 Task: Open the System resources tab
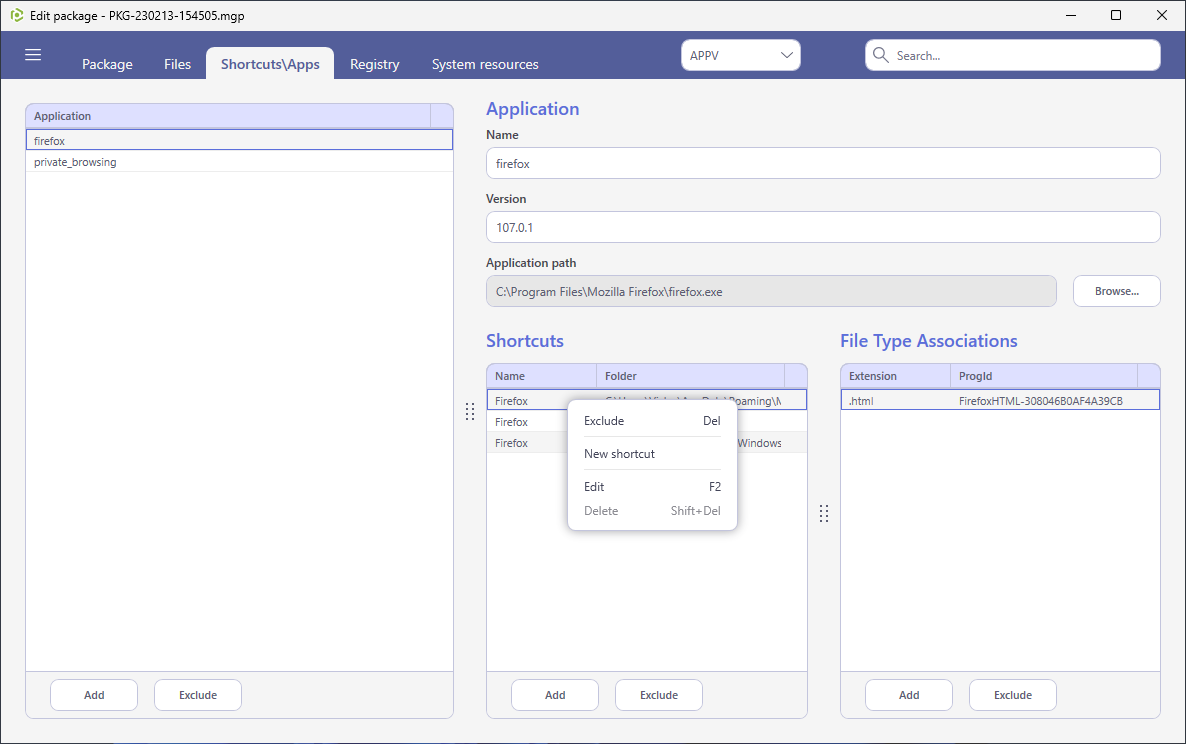click(x=485, y=64)
